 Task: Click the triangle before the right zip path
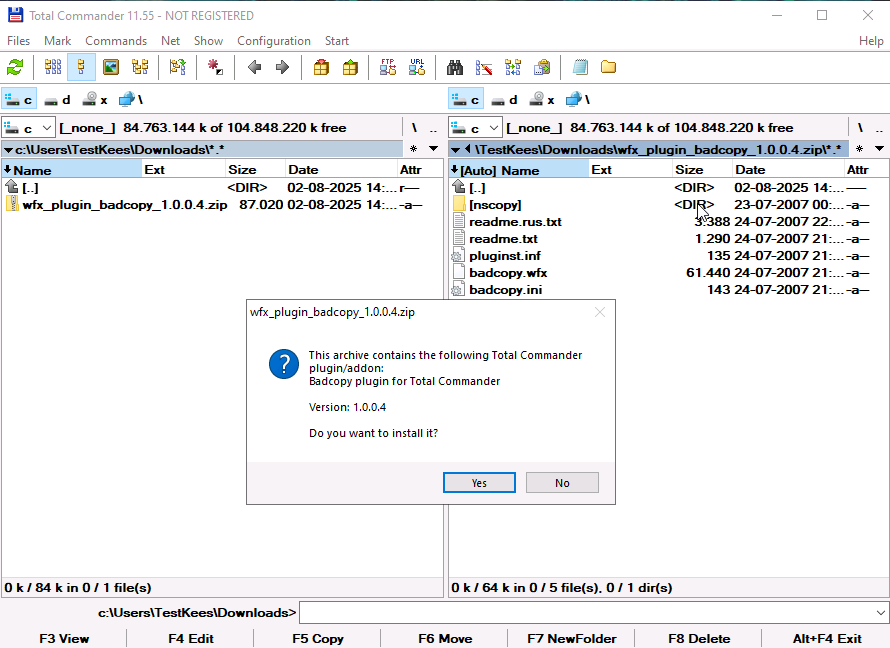coord(455,150)
